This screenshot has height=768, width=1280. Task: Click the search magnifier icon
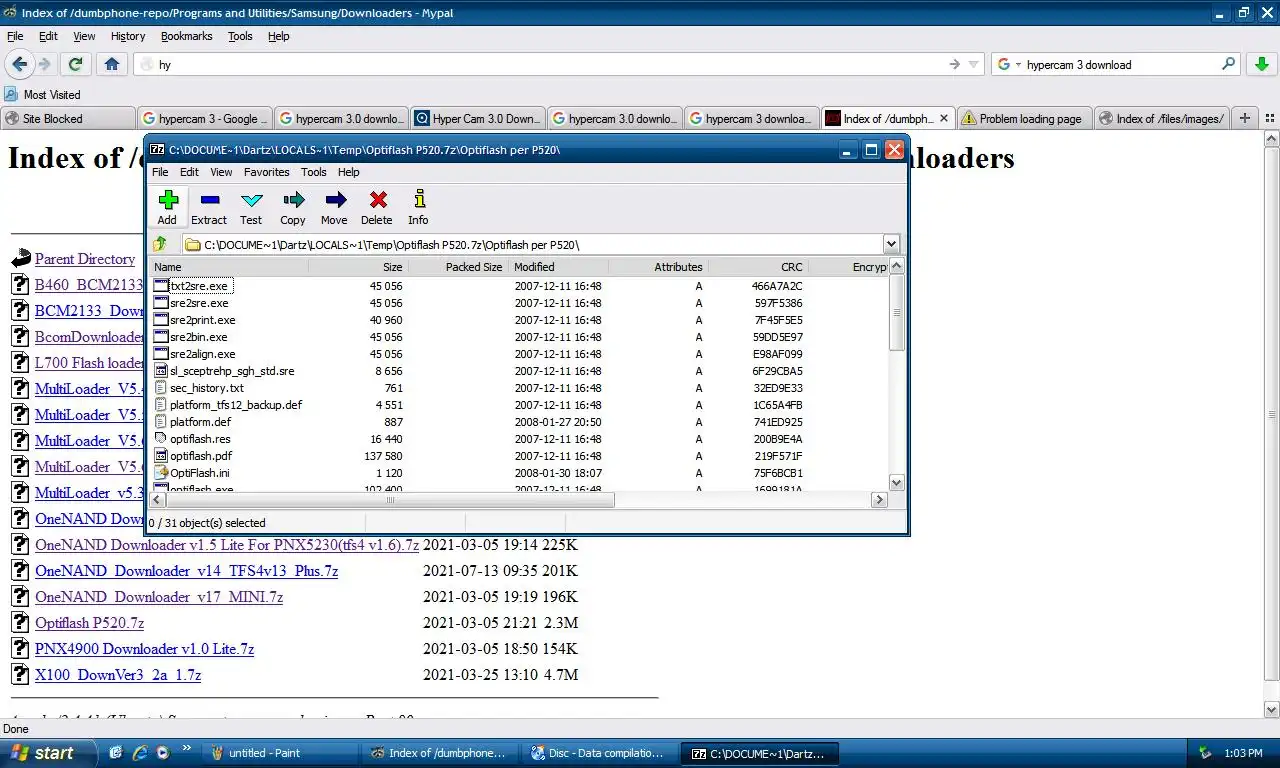[x=1229, y=64]
